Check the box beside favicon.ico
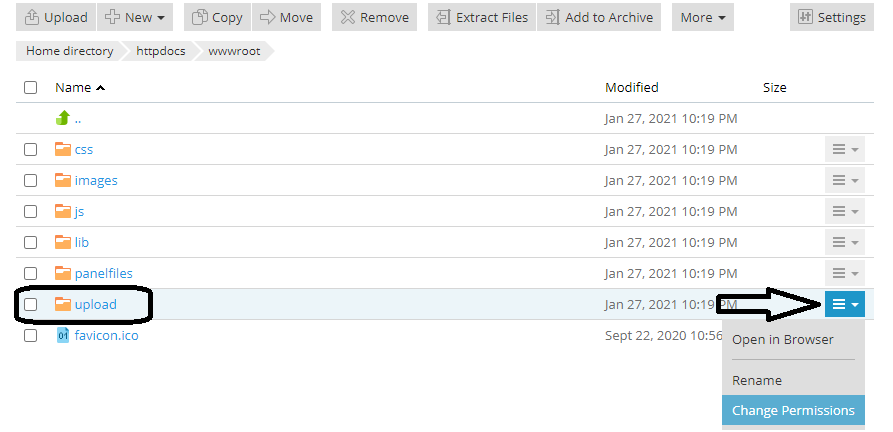Viewport: 893px width, 432px height. pyautogui.click(x=30, y=336)
